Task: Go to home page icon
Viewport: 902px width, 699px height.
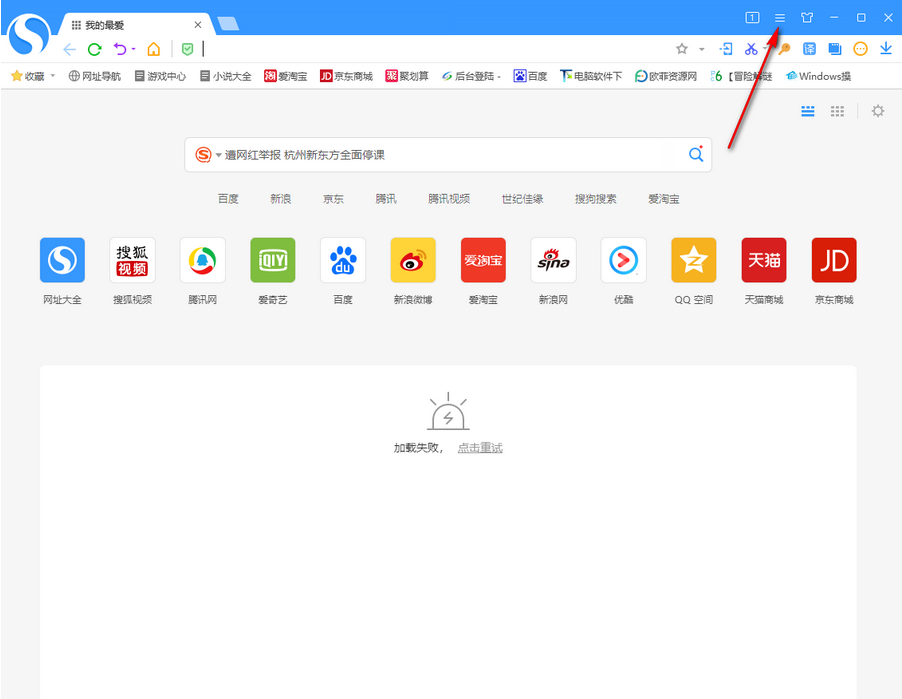Action: coord(154,49)
